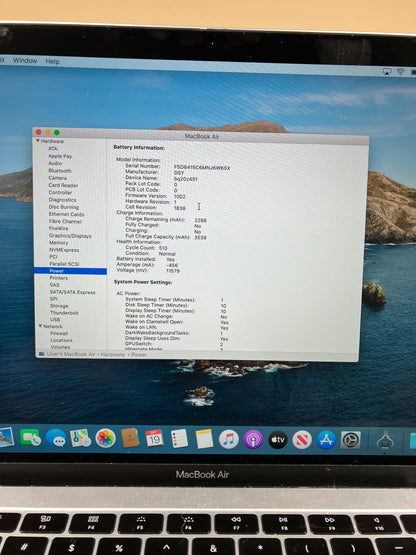This screenshot has width=416, height=555.
Task: Select FireWire in the sidebar
Action: click(59, 228)
